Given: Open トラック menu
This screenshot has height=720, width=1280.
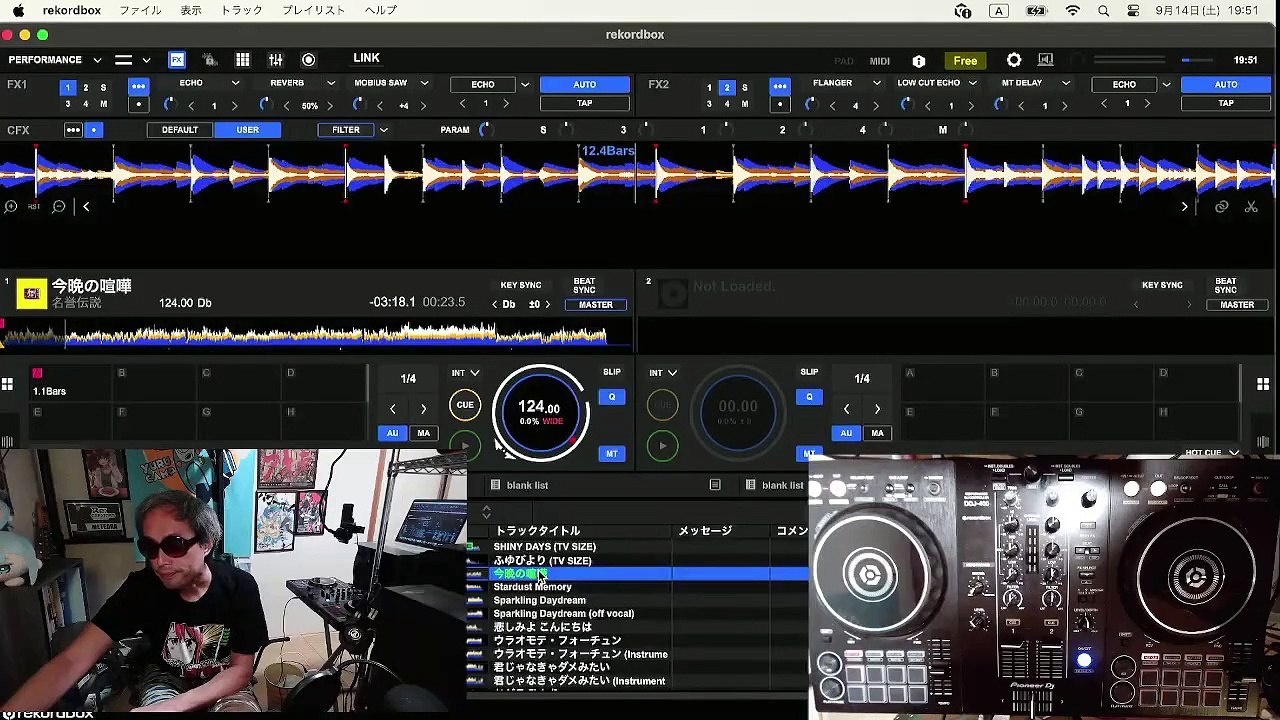Looking at the screenshot, I should coord(240,11).
